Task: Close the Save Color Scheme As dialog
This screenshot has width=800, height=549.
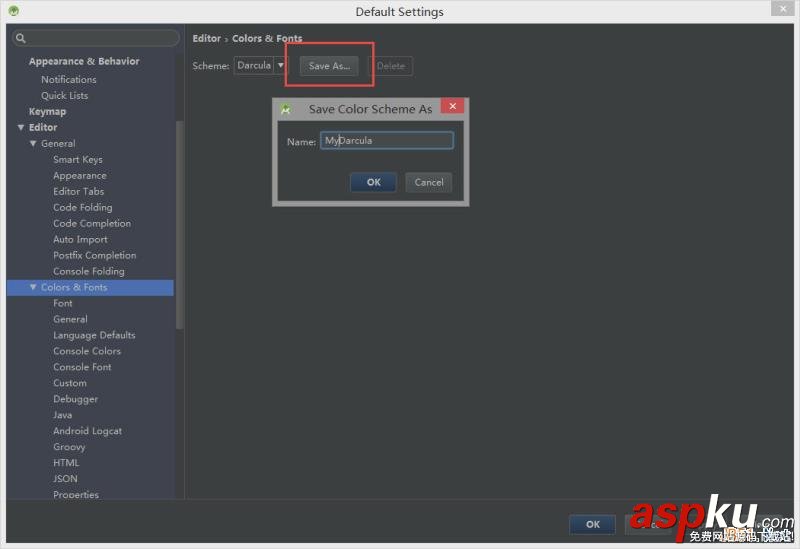Action: (x=452, y=106)
